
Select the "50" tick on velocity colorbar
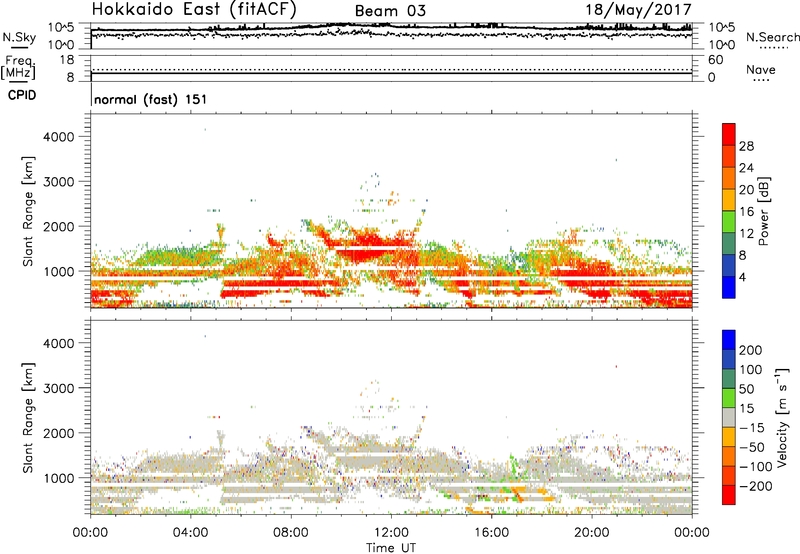pos(746,389)
